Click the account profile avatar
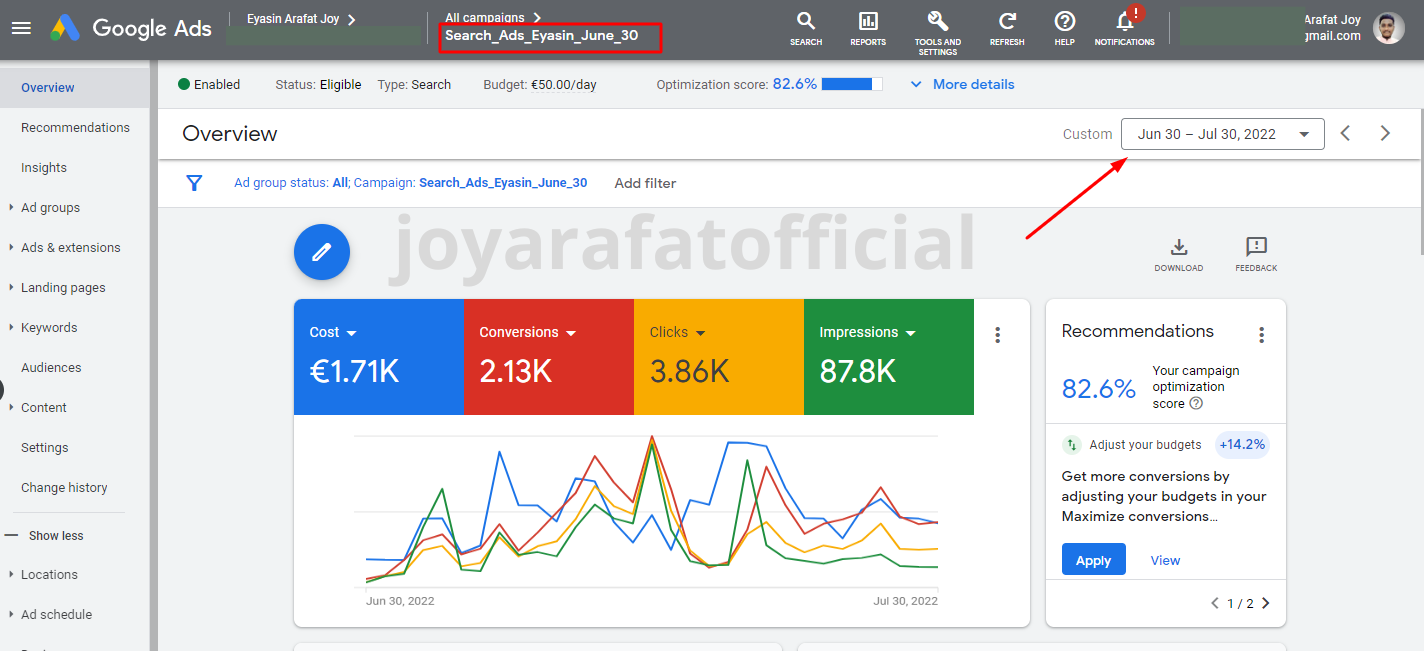Viewport: 1424px width, 651px height. pyautogui.click(x=1388, y=28)
